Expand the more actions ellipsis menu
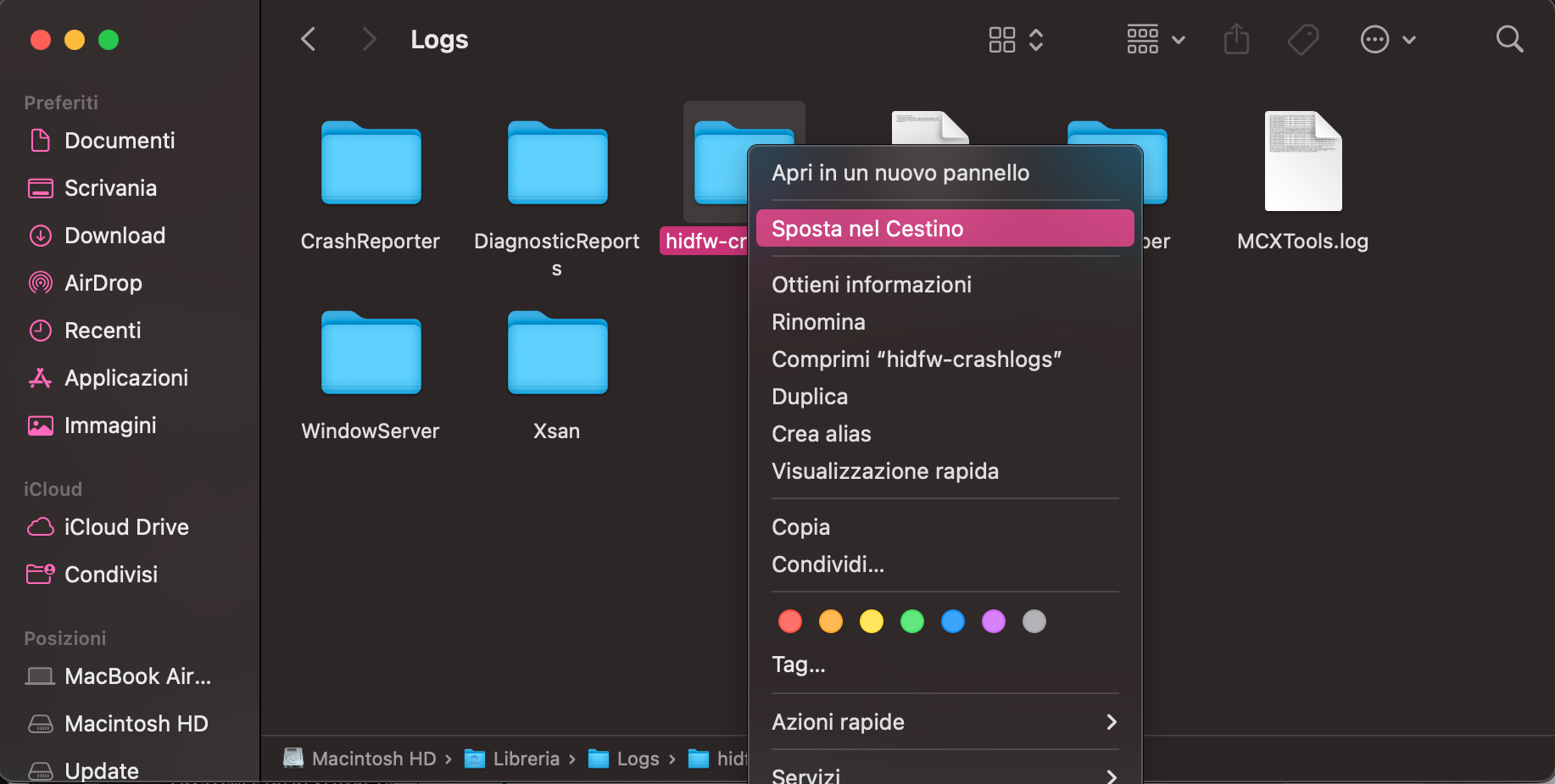 click(x=1387, y=40)
